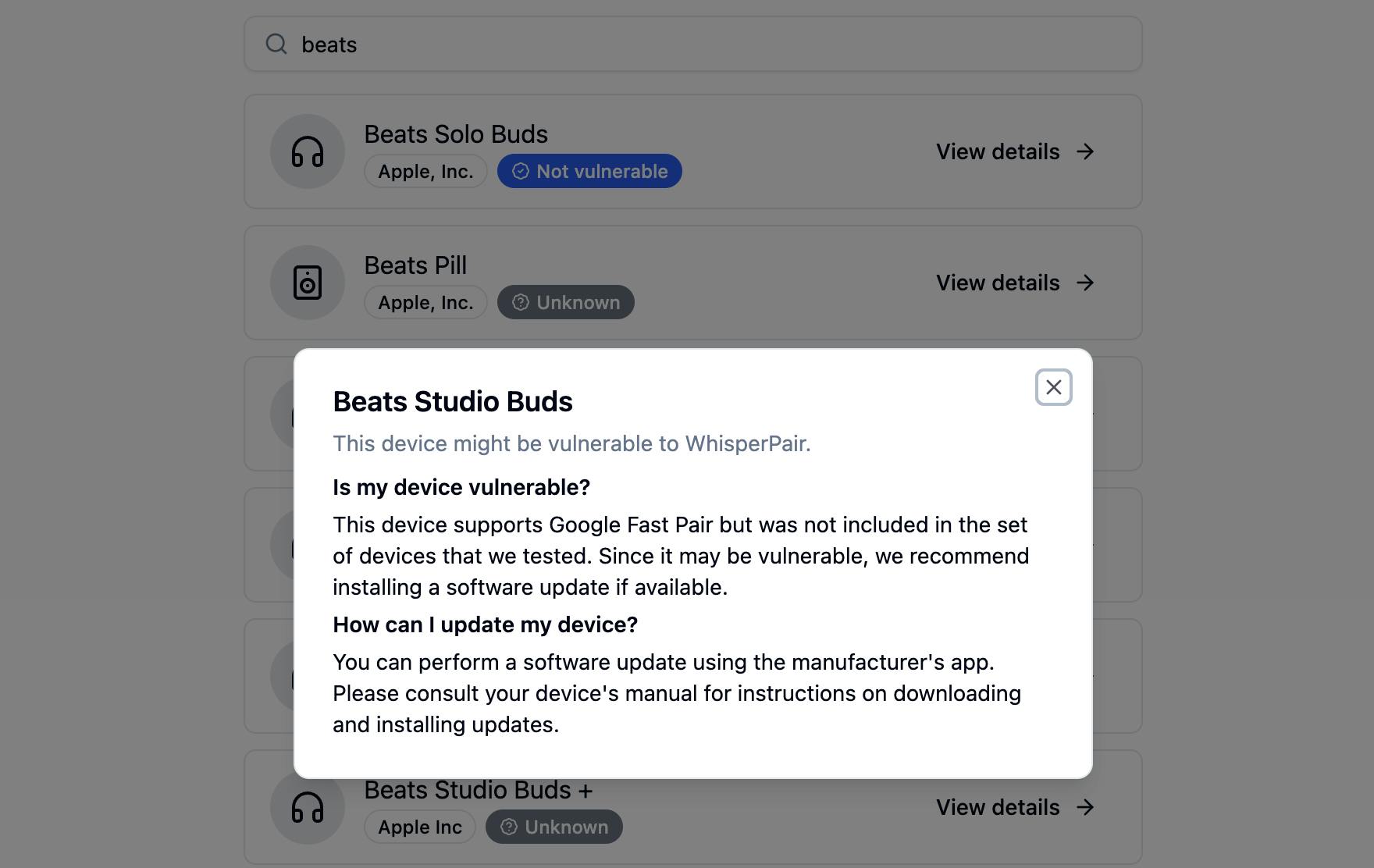Click the arrow icon beside Beats Studio Buds +
This screenshot has height=868, width=1374.
(1085, 807)
